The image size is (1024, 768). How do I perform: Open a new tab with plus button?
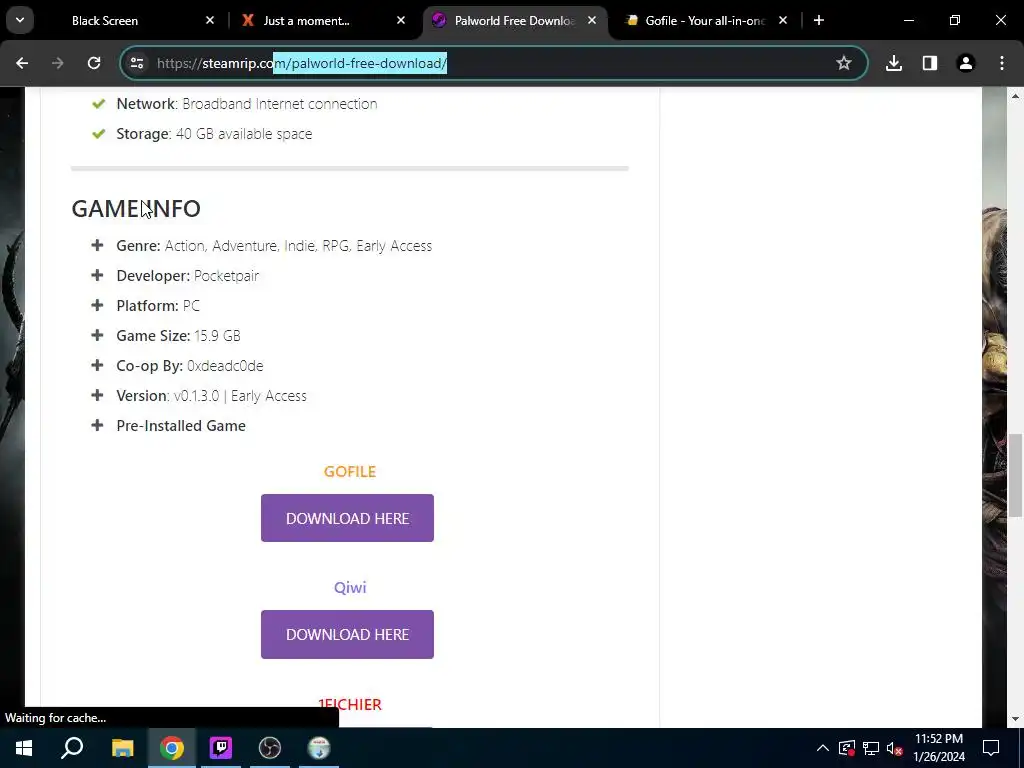click(819, 20)
